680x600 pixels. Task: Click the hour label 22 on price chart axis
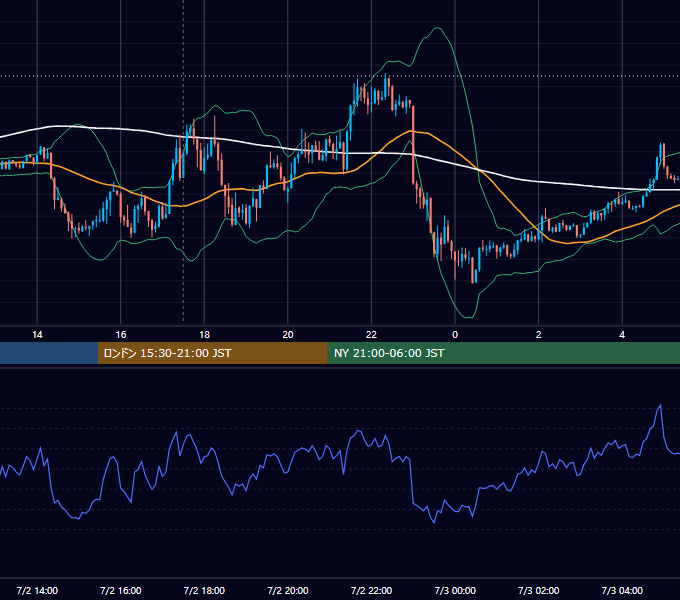[371, 335]
